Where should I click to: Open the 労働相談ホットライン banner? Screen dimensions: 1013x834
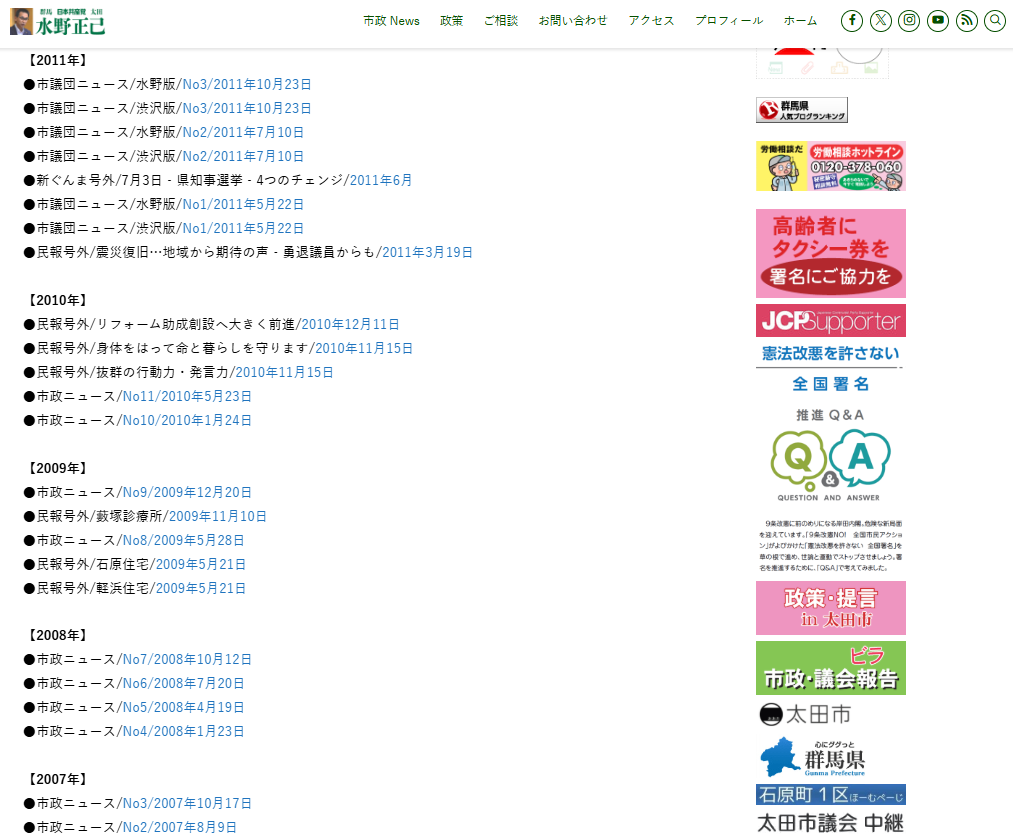pyautogui.click(x=830, y=166)
